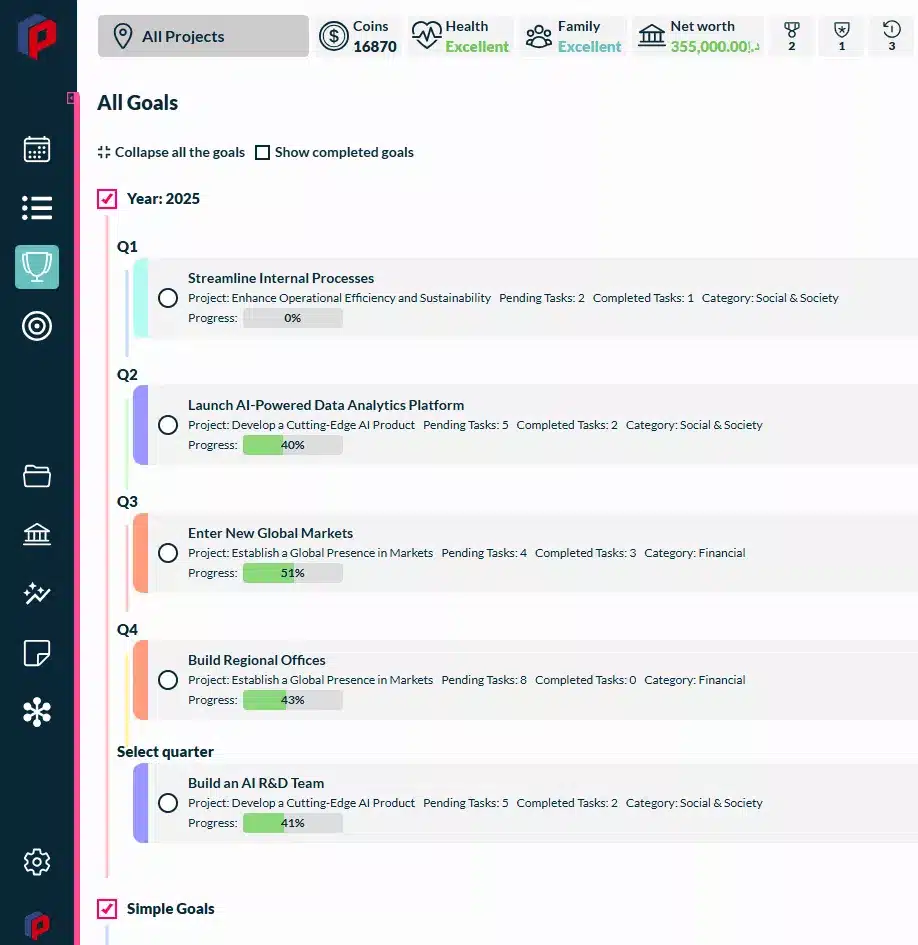Open Launch AI-Powered Data Analytics Platform title
The width and height of the screenshot is (918, 945).
(326, 405)
